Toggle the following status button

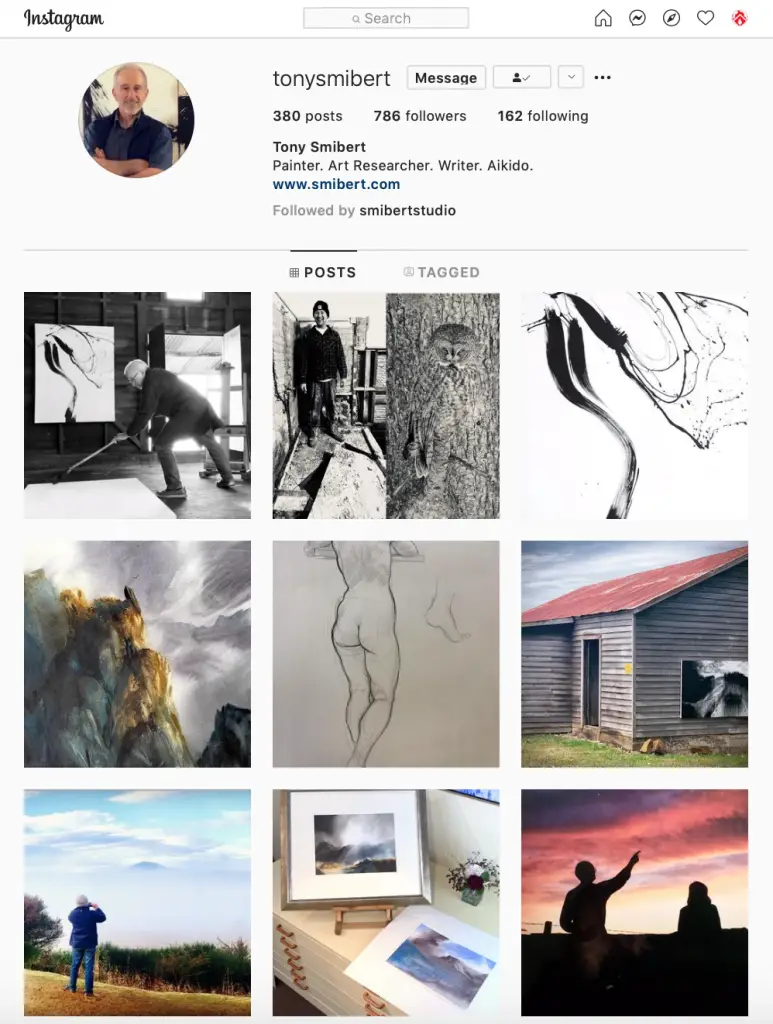522,77
